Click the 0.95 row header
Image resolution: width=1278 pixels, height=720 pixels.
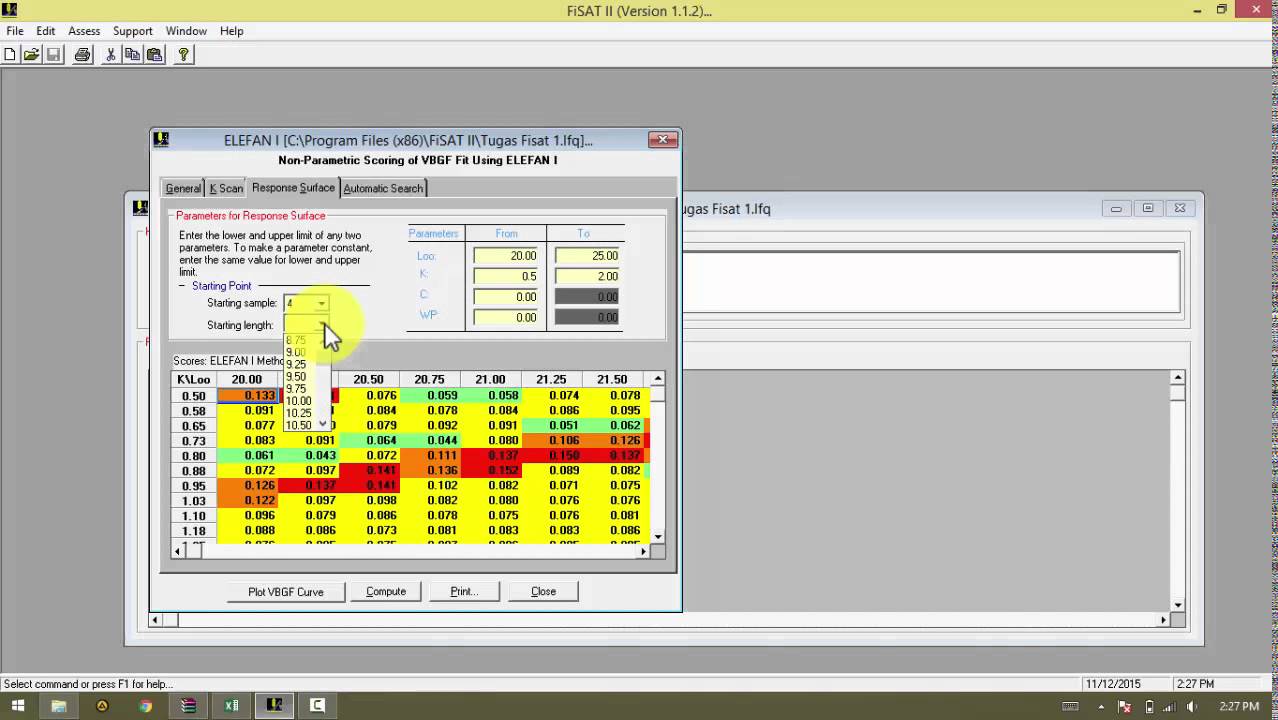click(194, 486)
